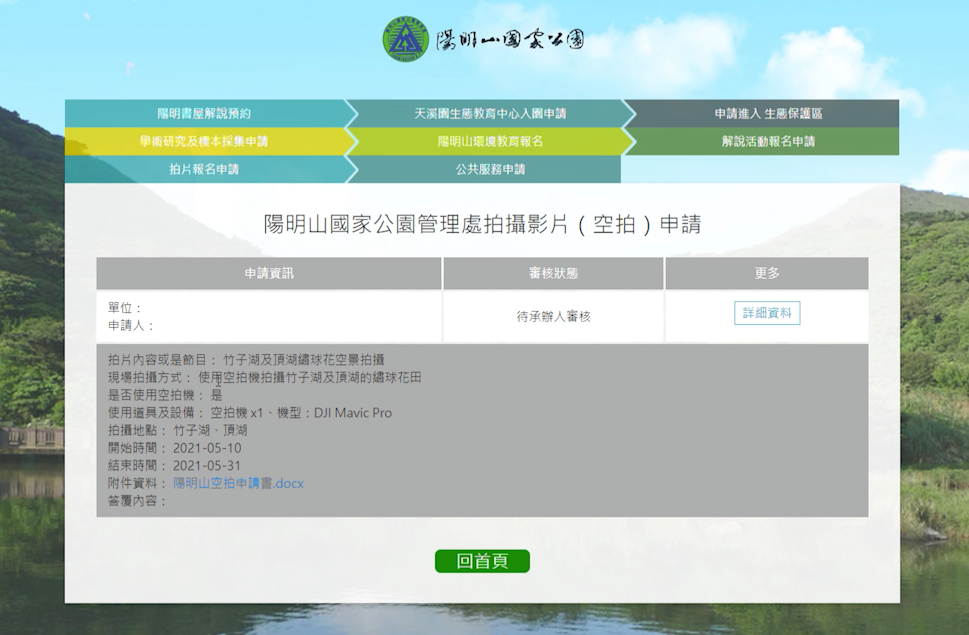Click the 單位： label

(x=125, y=308)
